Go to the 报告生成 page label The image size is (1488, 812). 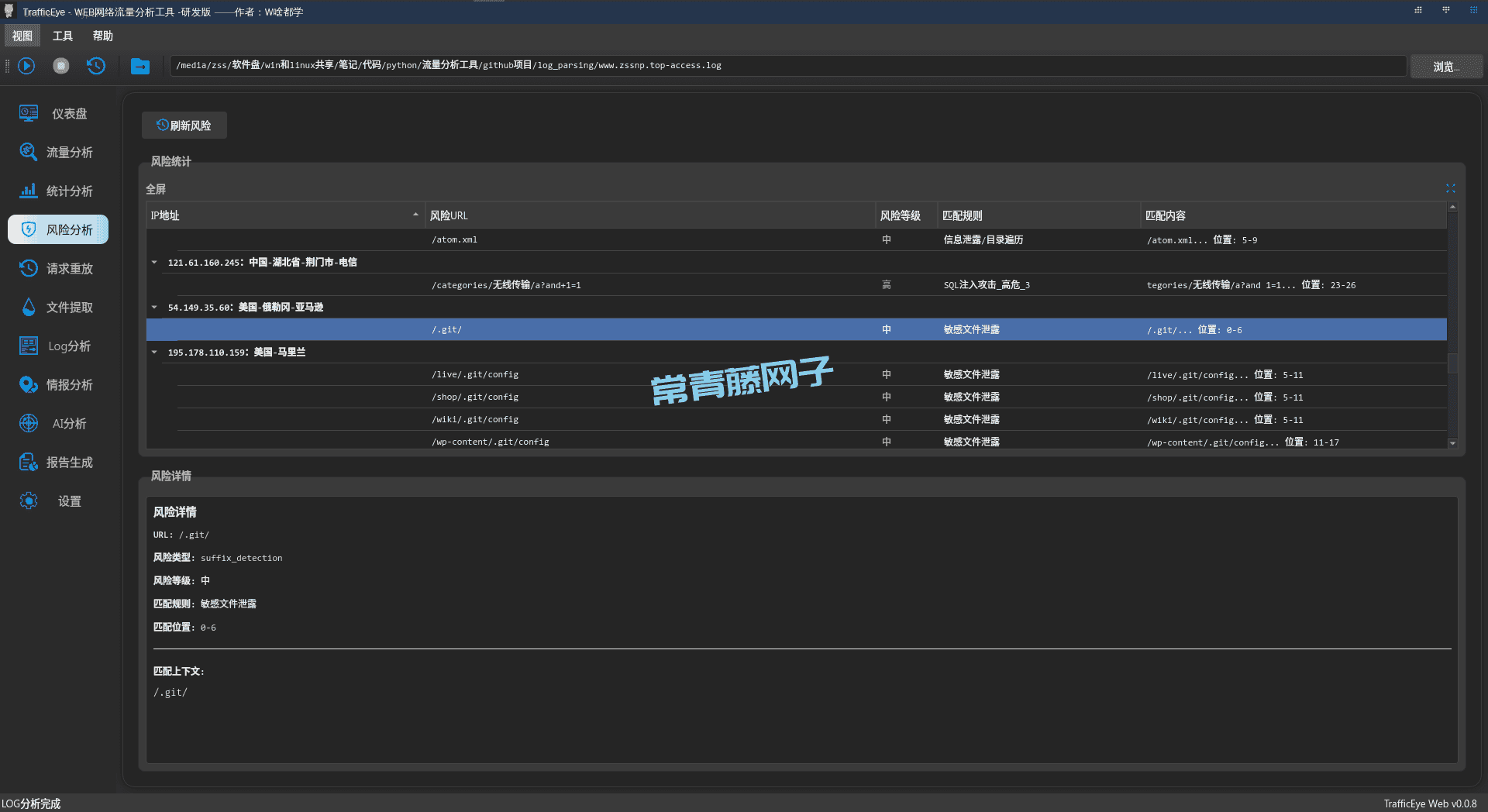click(x=70, y=463)
